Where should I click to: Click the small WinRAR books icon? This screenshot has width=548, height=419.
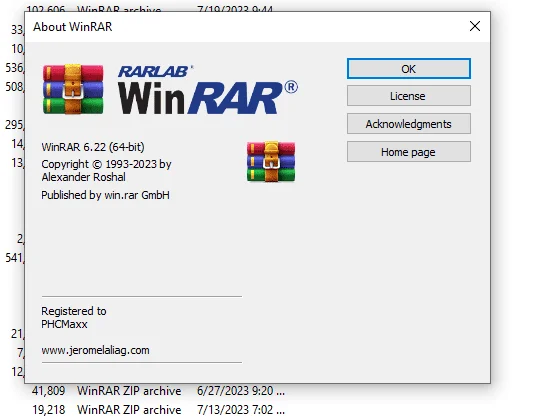click(x=271, y=161)
